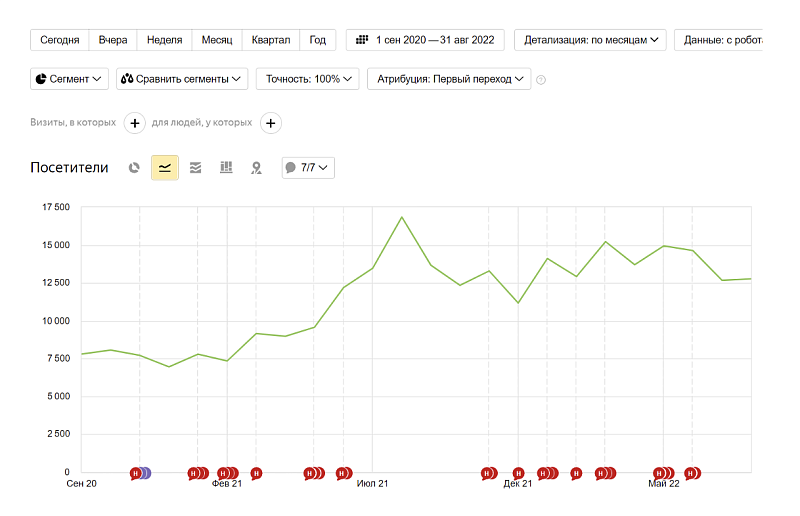Open date range picker 1 сен 2020

[x=425, y=40]
